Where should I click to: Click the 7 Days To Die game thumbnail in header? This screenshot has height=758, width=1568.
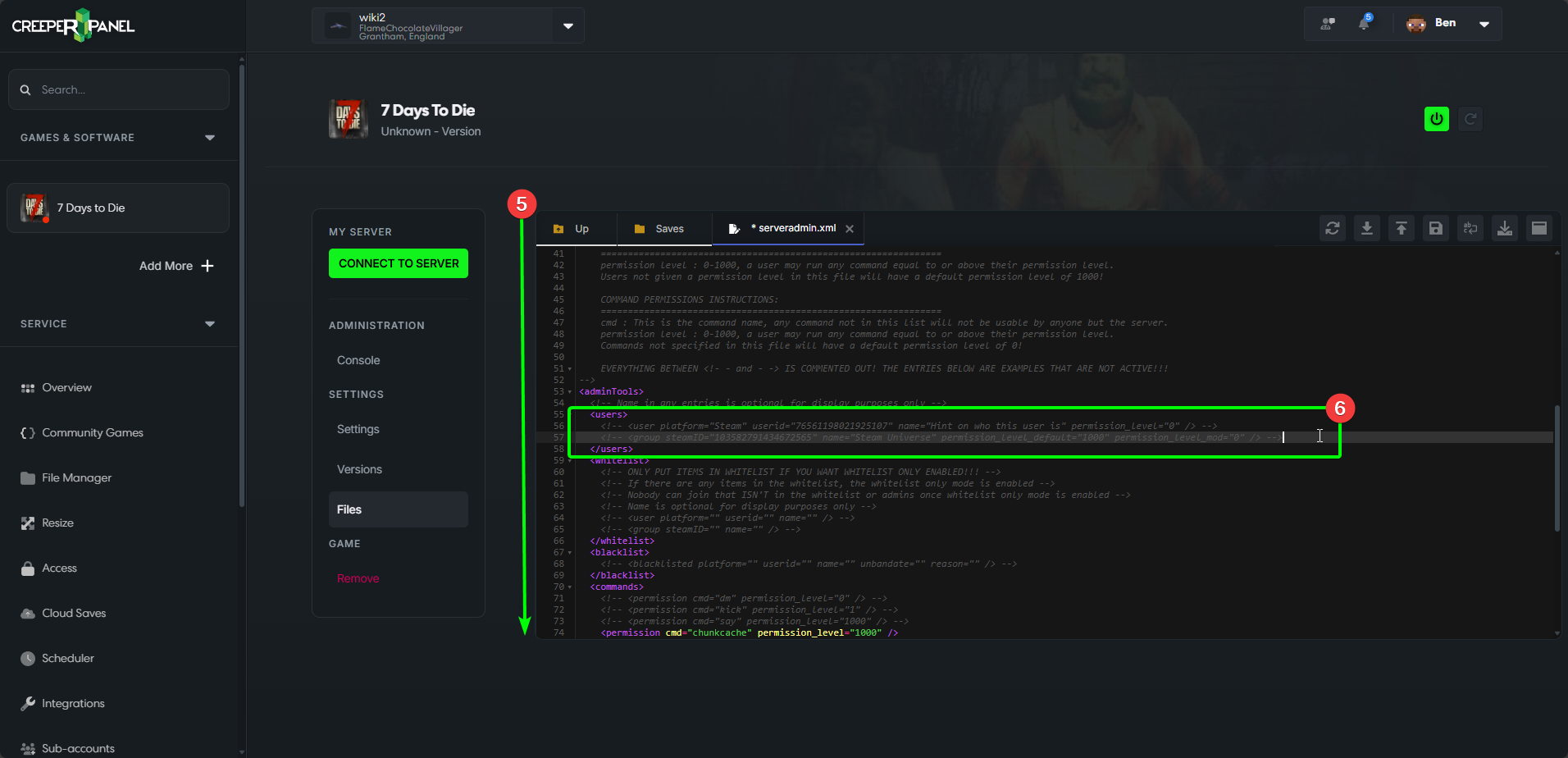tap(349, 119)
